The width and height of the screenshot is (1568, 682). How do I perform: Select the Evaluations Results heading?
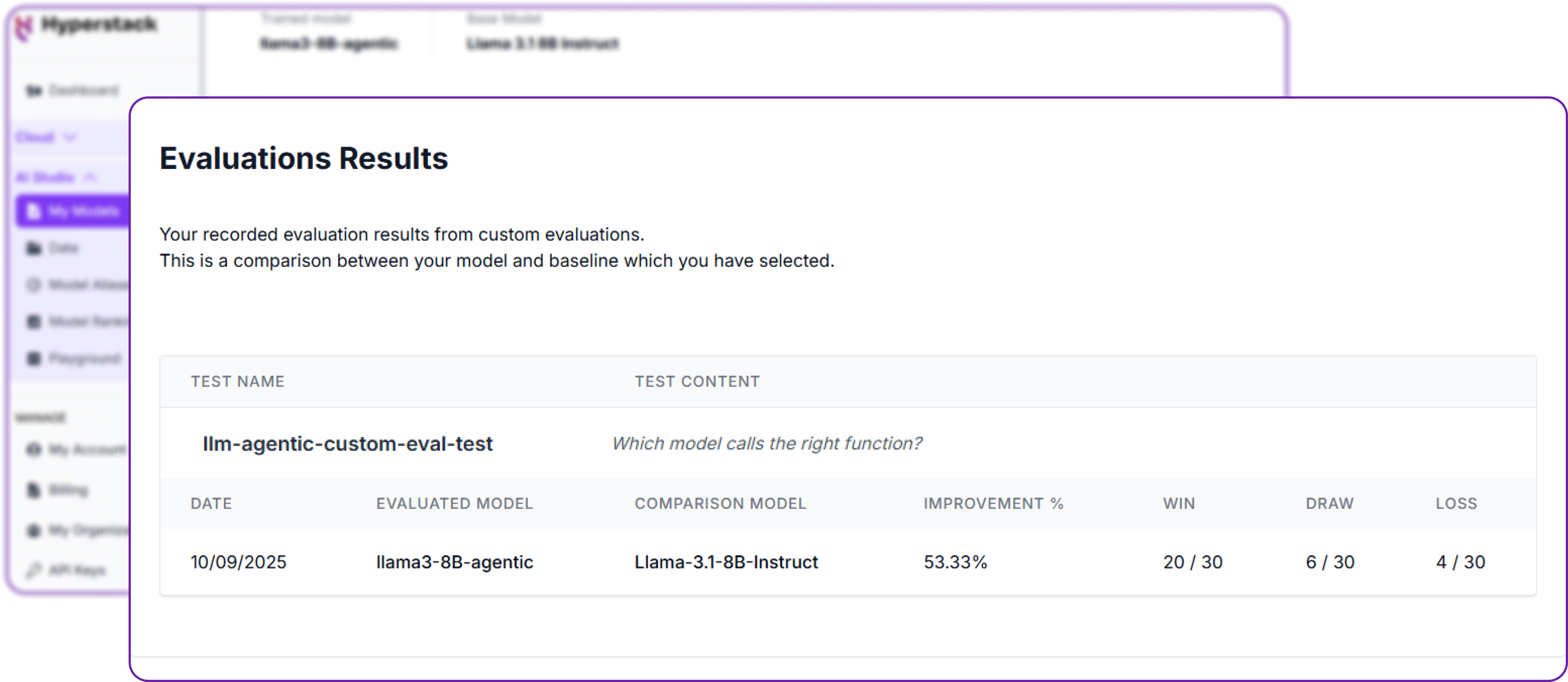tap(304, 159)
